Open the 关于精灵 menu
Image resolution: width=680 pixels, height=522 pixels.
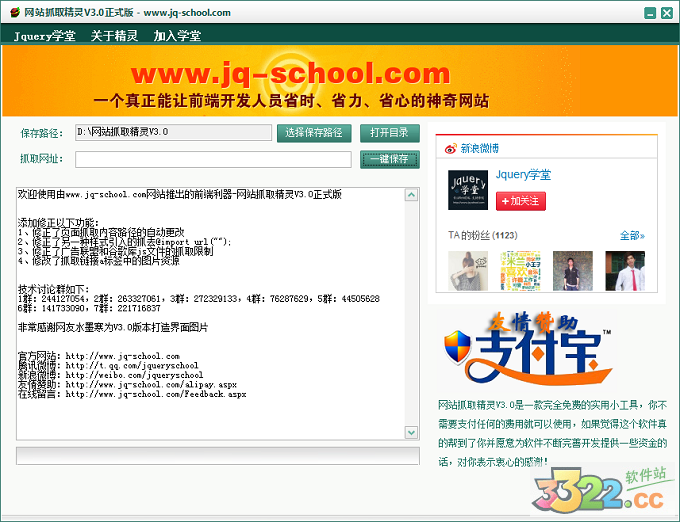(114, 36)
